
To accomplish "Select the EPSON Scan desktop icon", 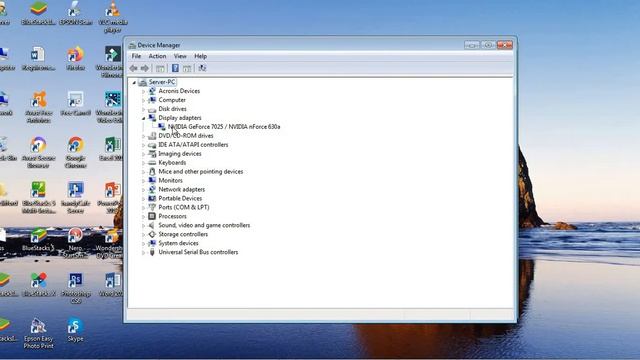I will [76, 13].
